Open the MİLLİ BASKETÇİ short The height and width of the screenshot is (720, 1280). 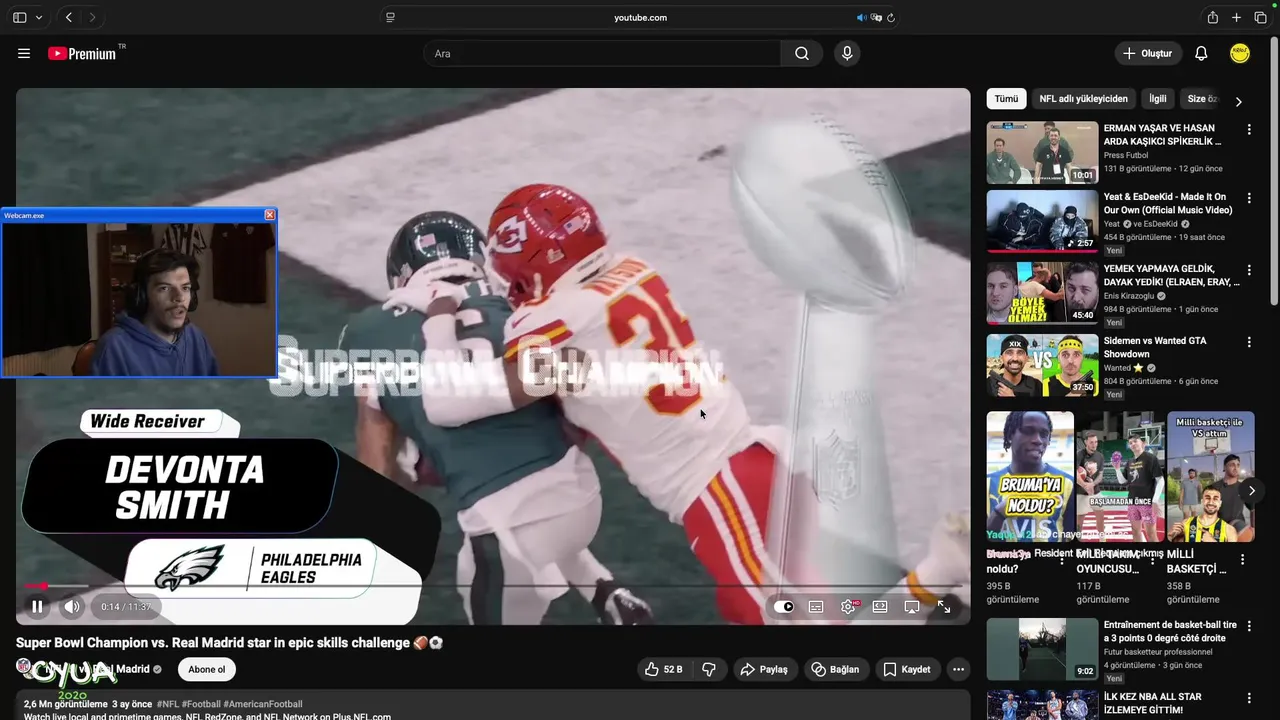pyautogui.click(x=1210, y=476)
